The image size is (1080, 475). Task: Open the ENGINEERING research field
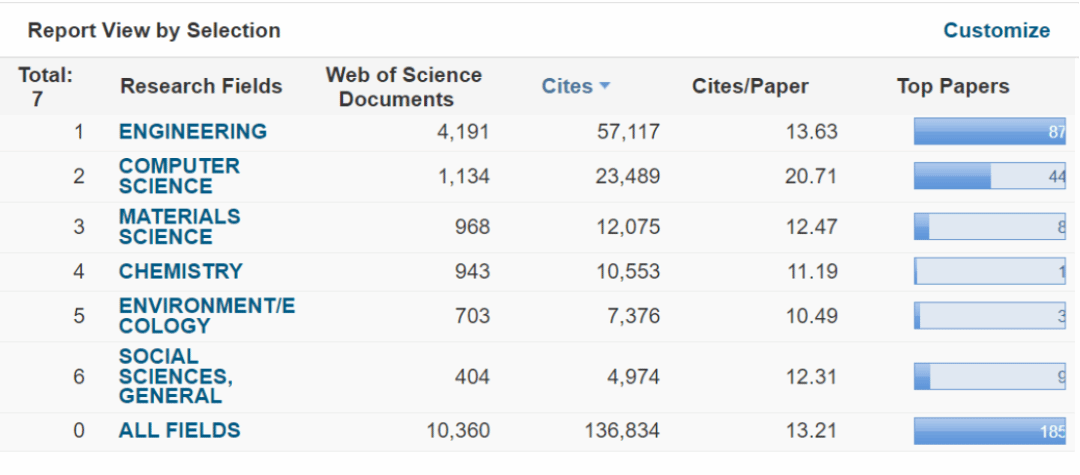tap(192, 131)
